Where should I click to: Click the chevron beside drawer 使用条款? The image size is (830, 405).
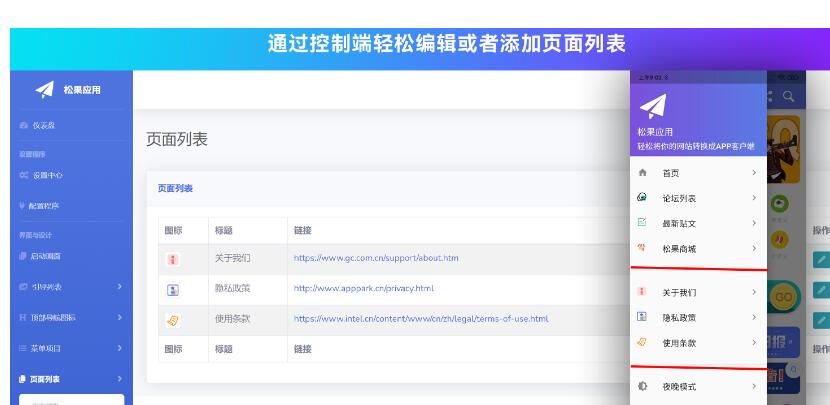(754, 343)
